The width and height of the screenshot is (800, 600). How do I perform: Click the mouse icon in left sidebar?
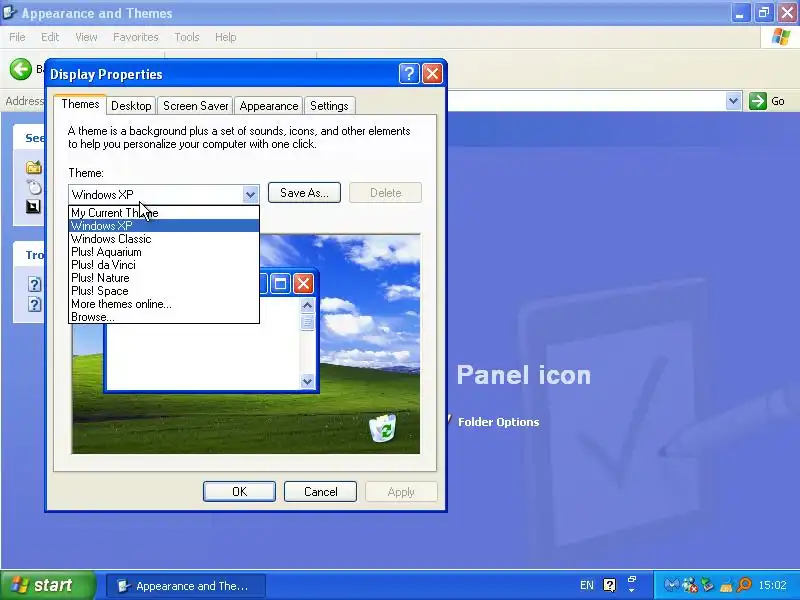(34, 187)
